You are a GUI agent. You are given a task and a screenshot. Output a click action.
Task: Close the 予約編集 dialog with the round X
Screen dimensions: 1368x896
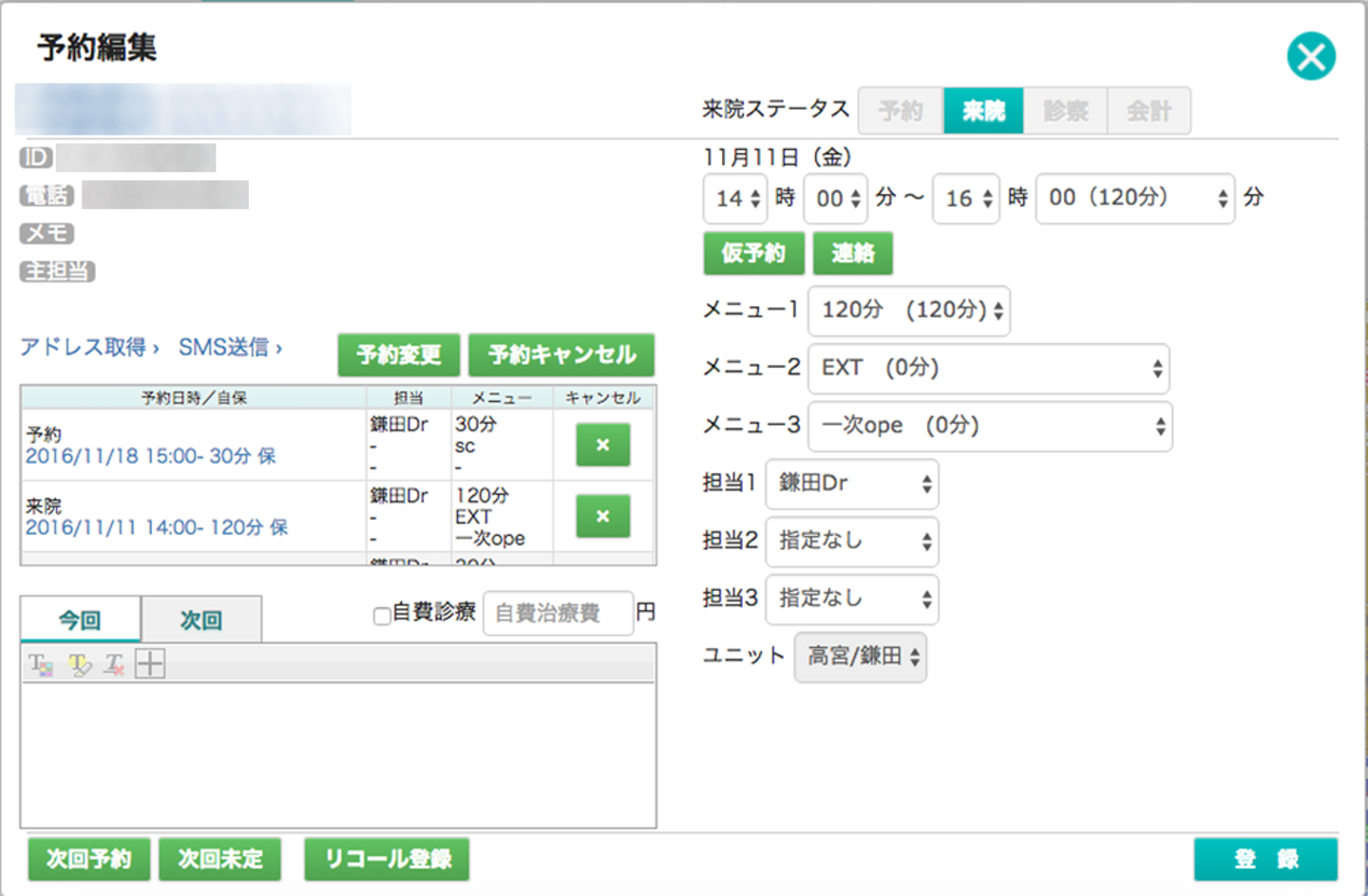pos(1311,57)
